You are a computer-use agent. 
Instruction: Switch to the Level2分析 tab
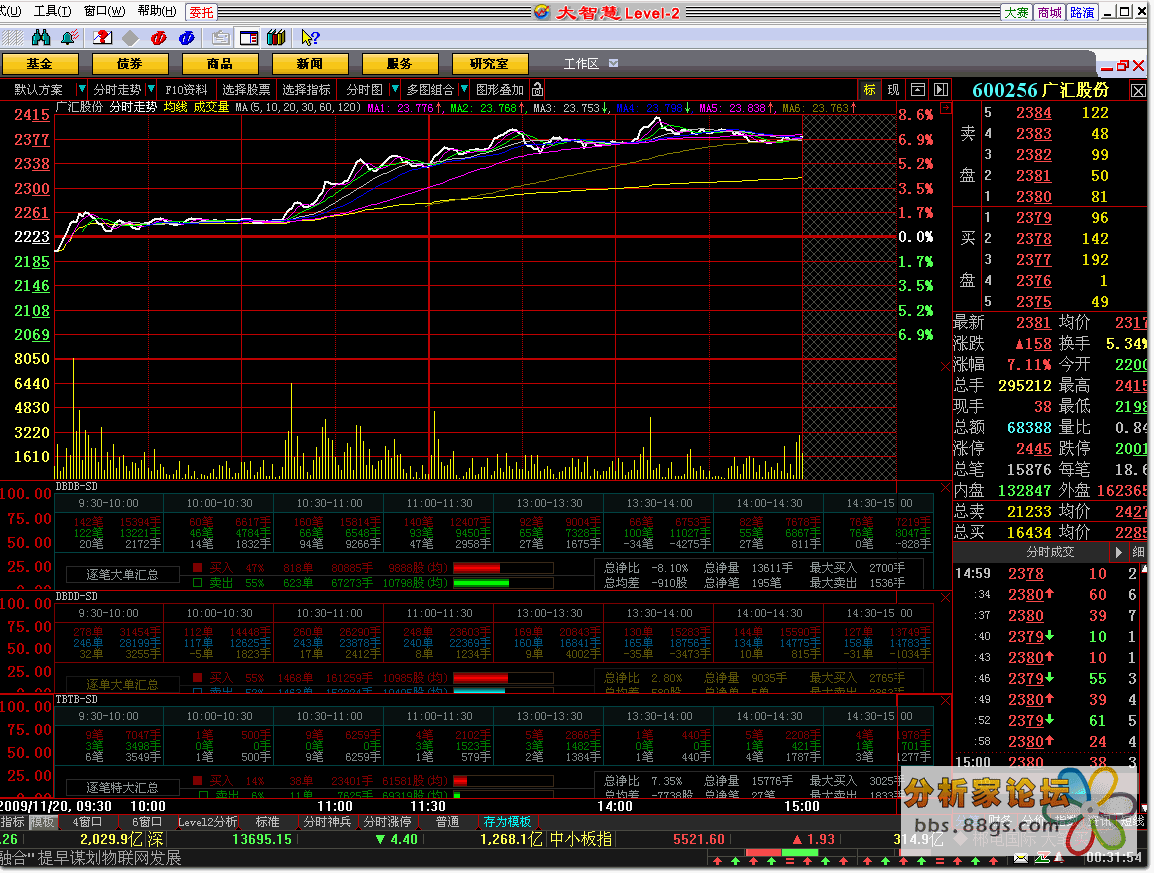click(x=208, y=821)
